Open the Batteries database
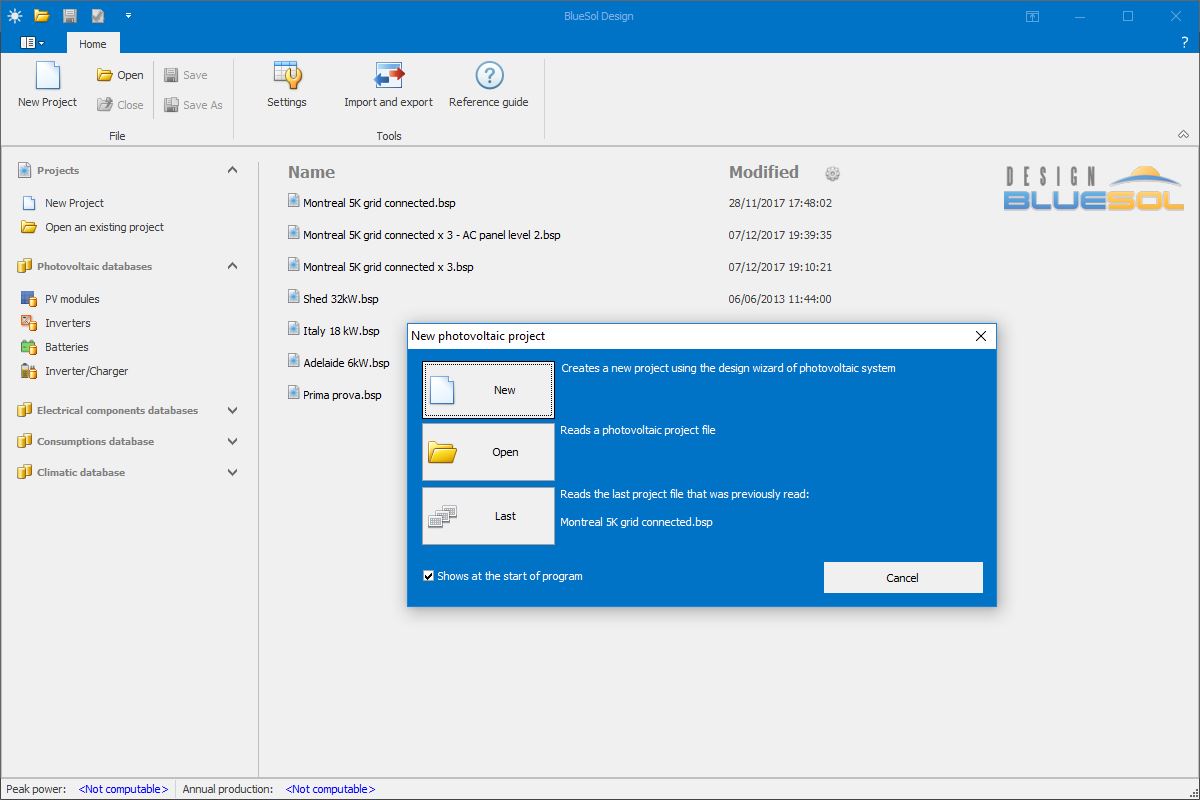Image resolution: width=1200 pixels, height=800 pixels. pyautogui.click(x=66, y=347)
